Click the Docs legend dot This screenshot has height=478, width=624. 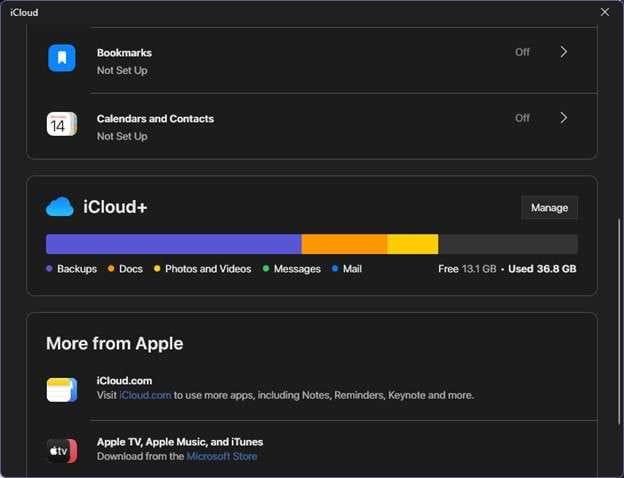tap(111, 269)
